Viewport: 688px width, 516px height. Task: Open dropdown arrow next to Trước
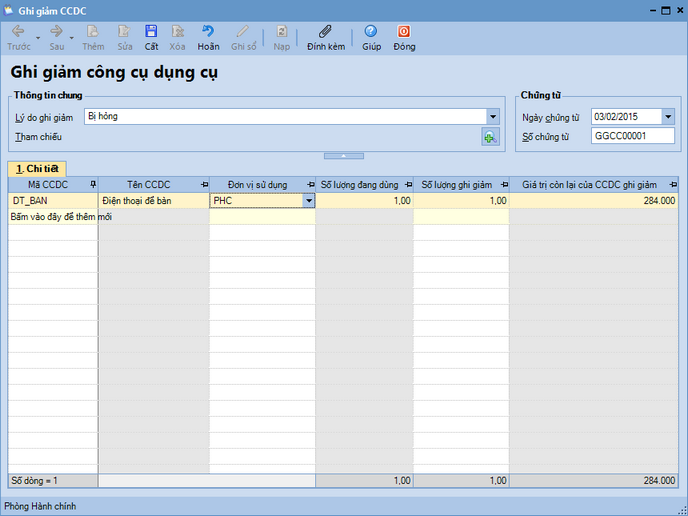point(38,38)
